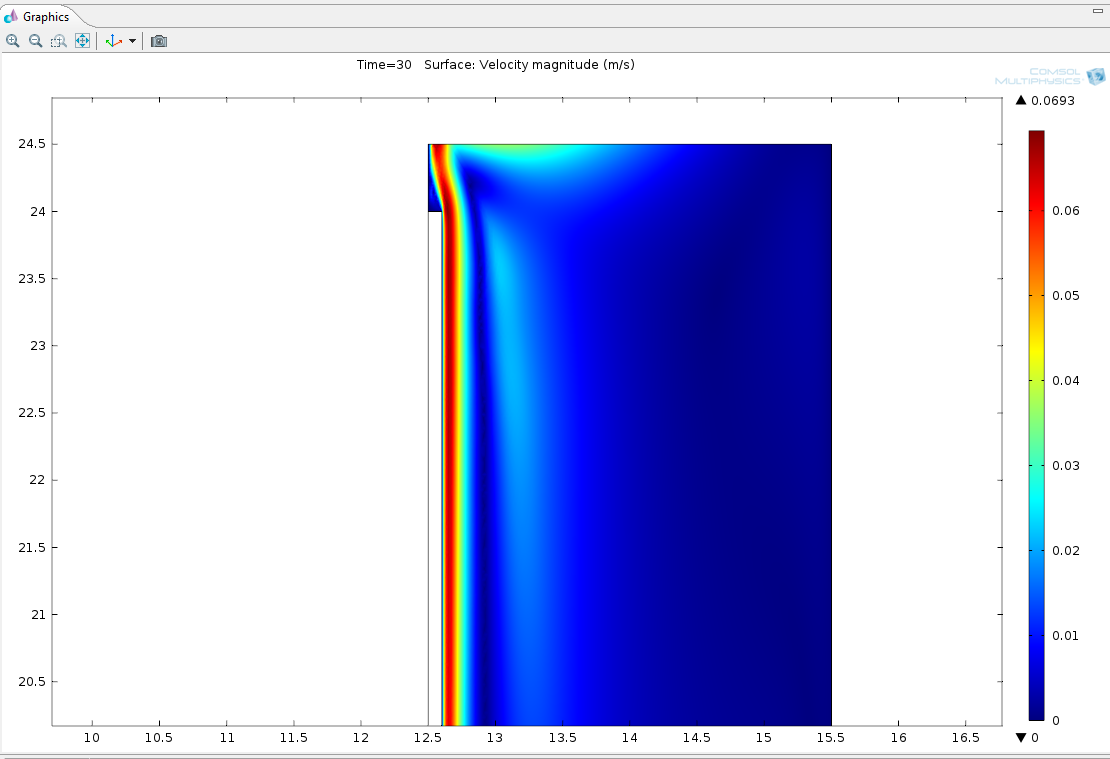Click the plot title 'Surface: Velocity magnitude (m/s)'

[x=529, y=65]
